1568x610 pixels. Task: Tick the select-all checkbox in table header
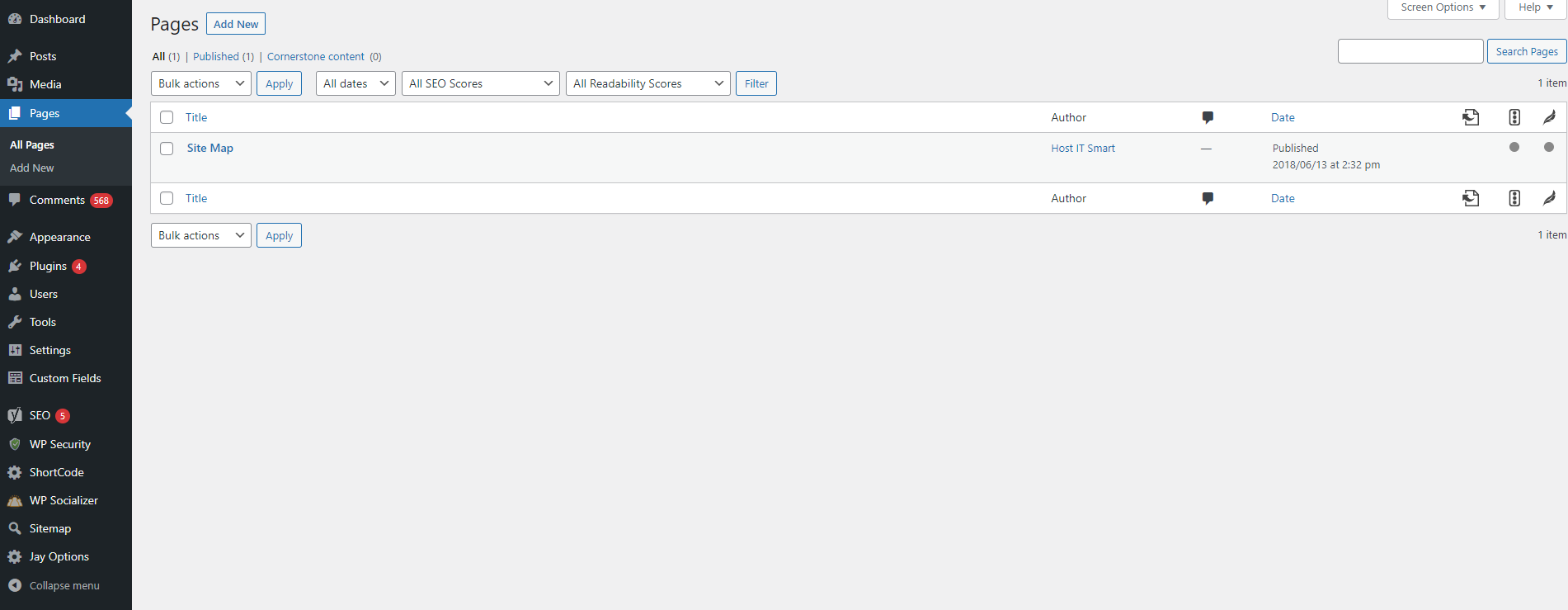167,117
